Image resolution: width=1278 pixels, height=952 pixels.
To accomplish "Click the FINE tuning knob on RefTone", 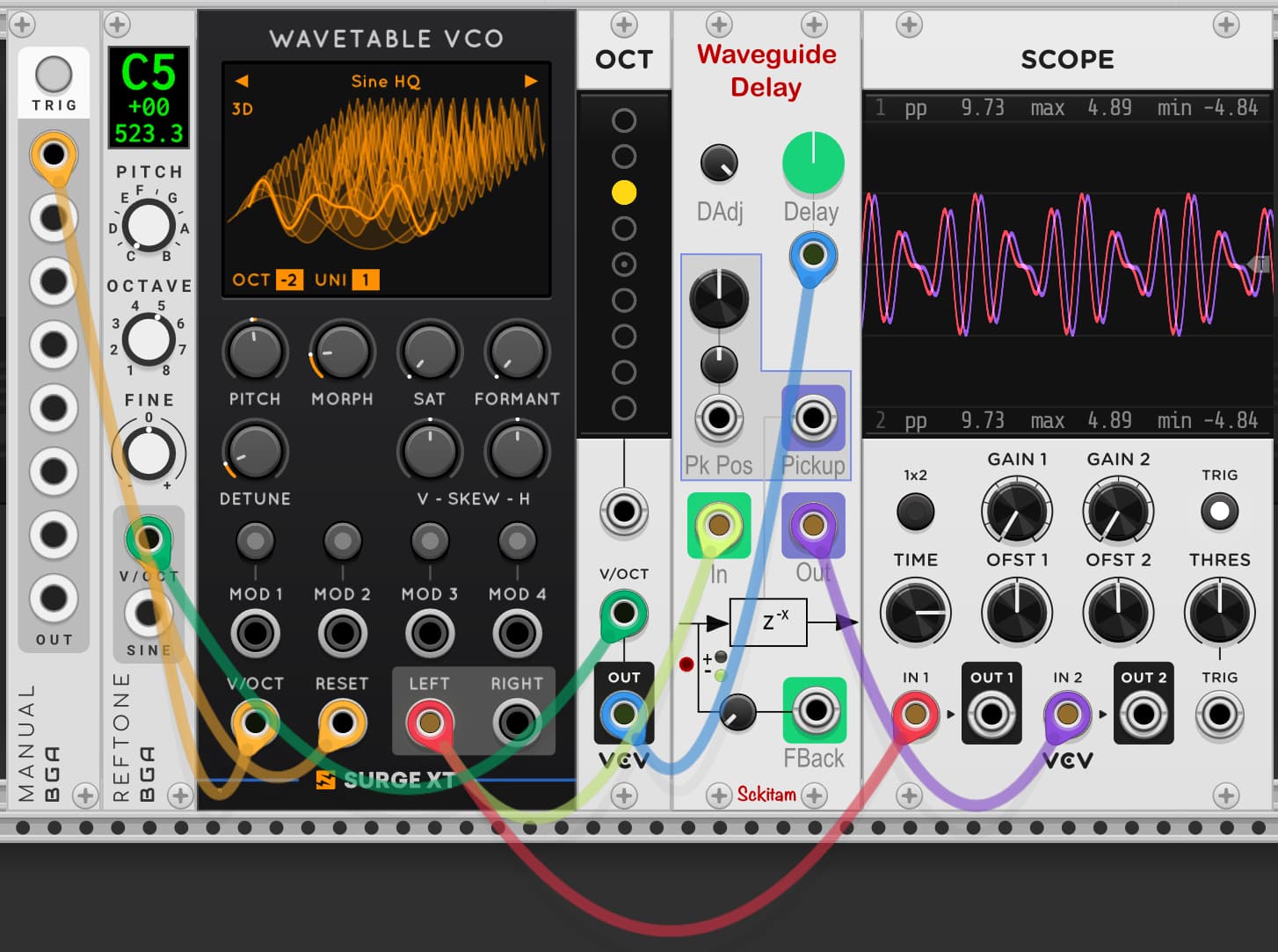I will click(149, 453).
